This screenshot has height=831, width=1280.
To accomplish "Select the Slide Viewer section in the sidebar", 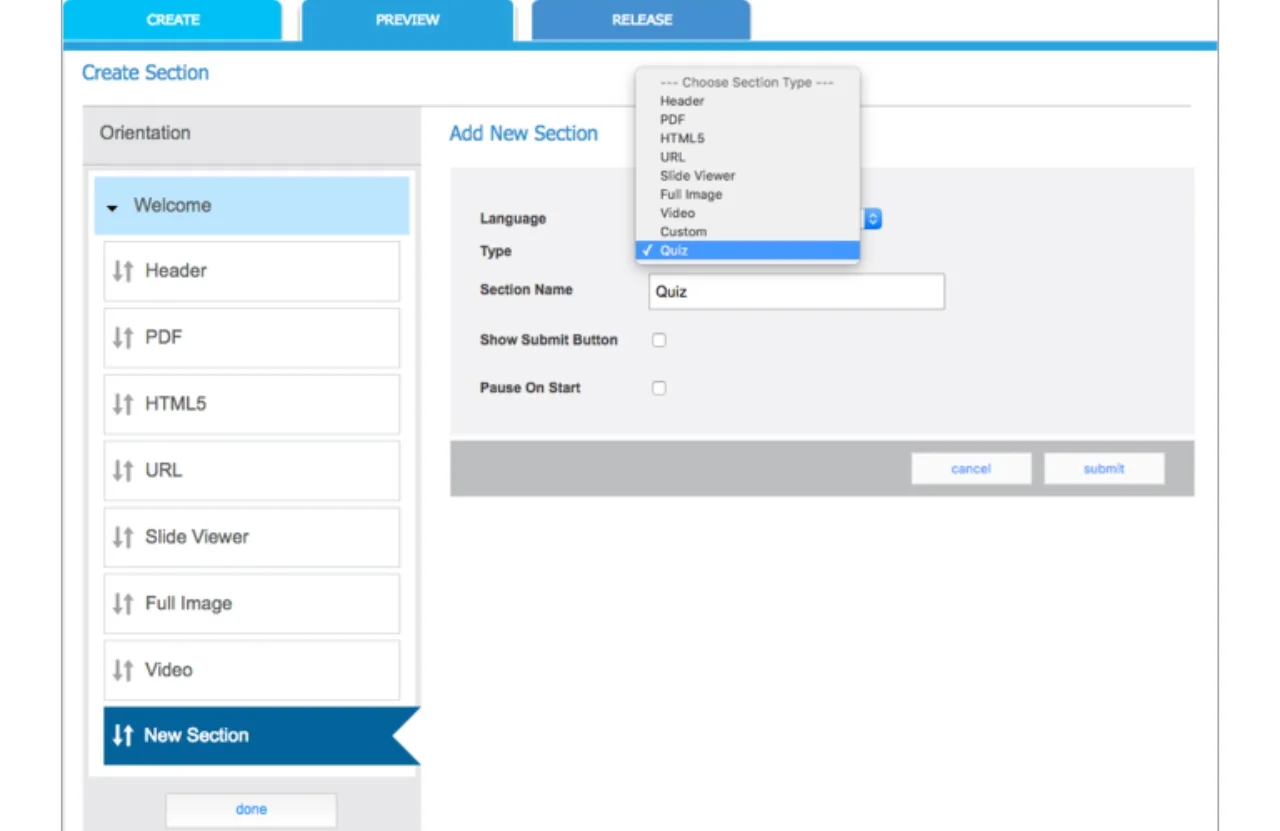I will point(252,537).
